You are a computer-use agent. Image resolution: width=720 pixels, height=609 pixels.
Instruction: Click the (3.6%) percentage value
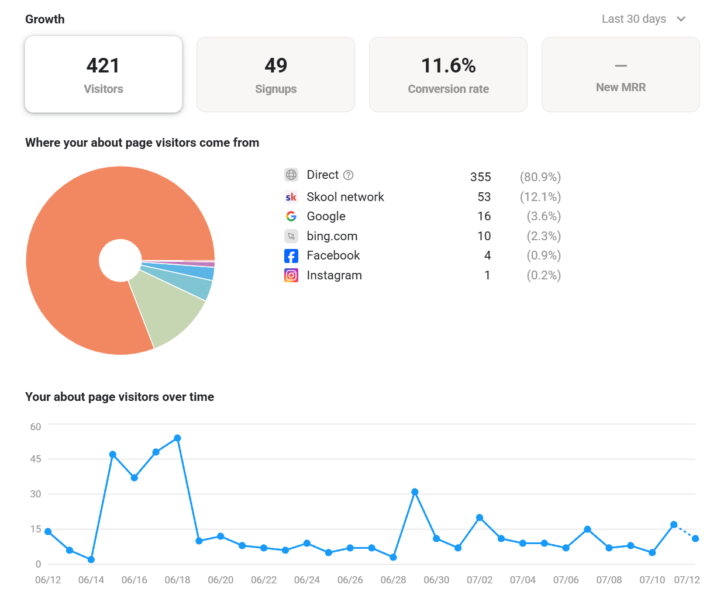(544, 216)
